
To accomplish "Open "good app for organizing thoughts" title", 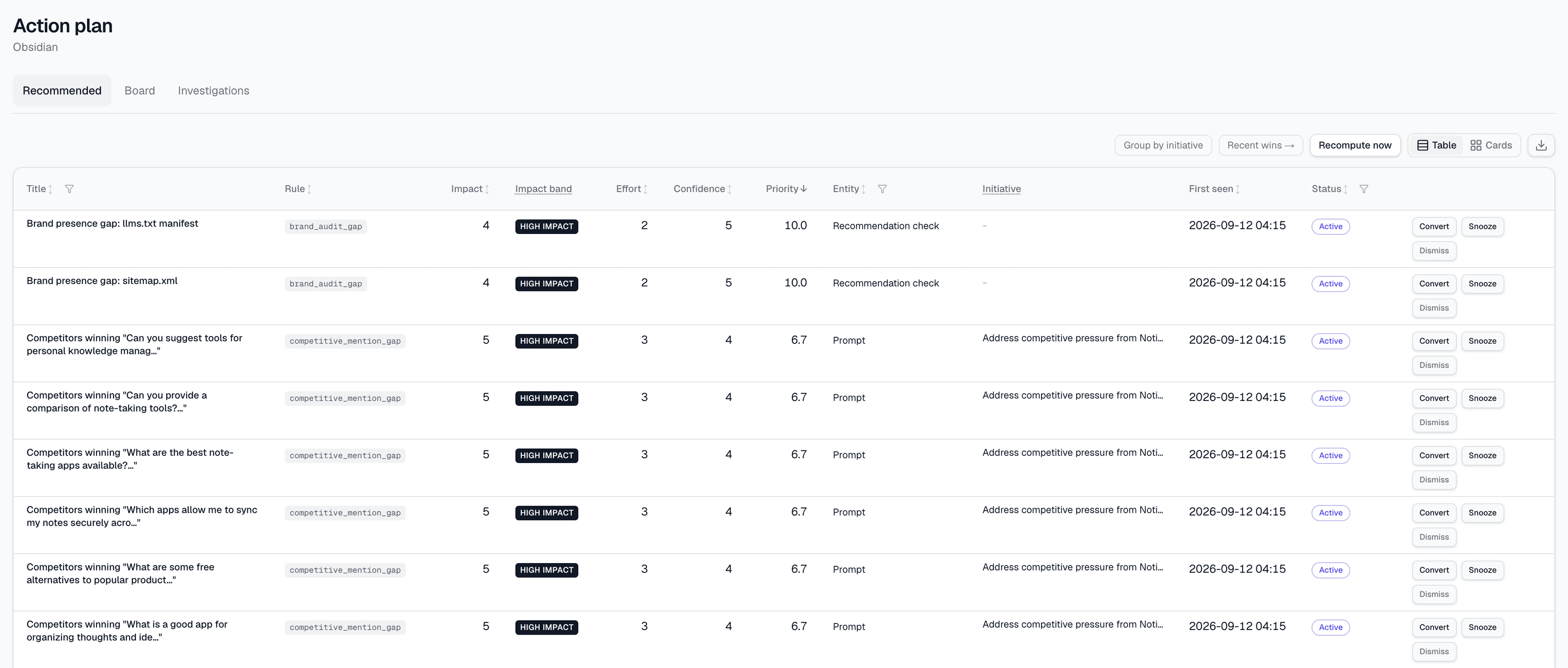I will [127, 631].
